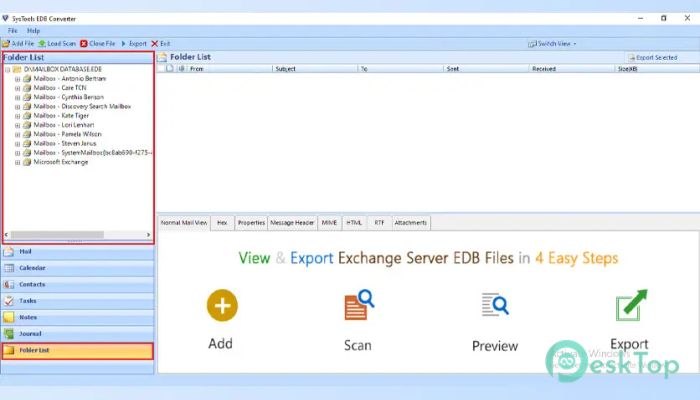Click the Mail envelope icon in sidebar

[x=9, y=252]
